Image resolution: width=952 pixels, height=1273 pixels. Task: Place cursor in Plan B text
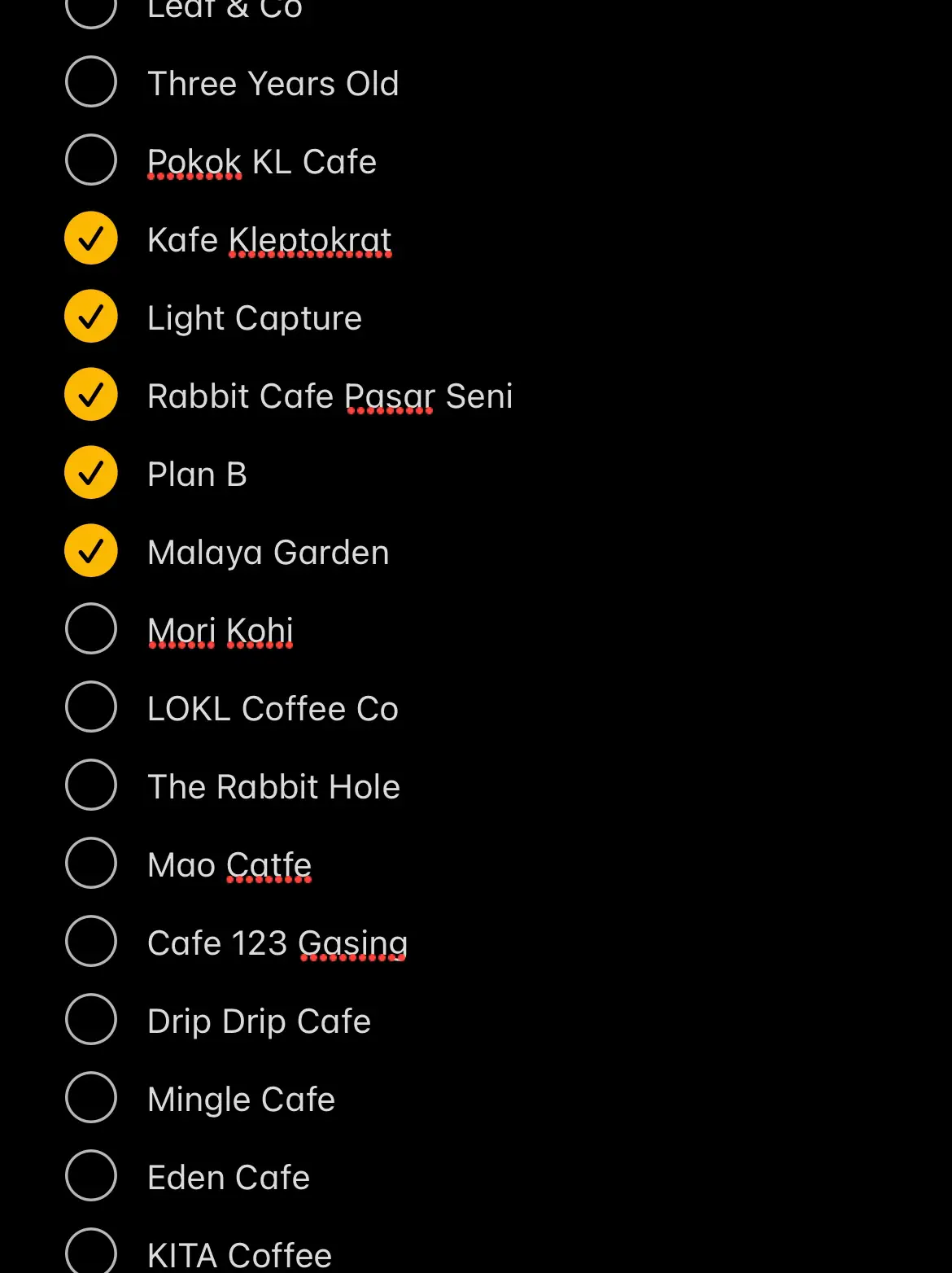pos(197,475)
